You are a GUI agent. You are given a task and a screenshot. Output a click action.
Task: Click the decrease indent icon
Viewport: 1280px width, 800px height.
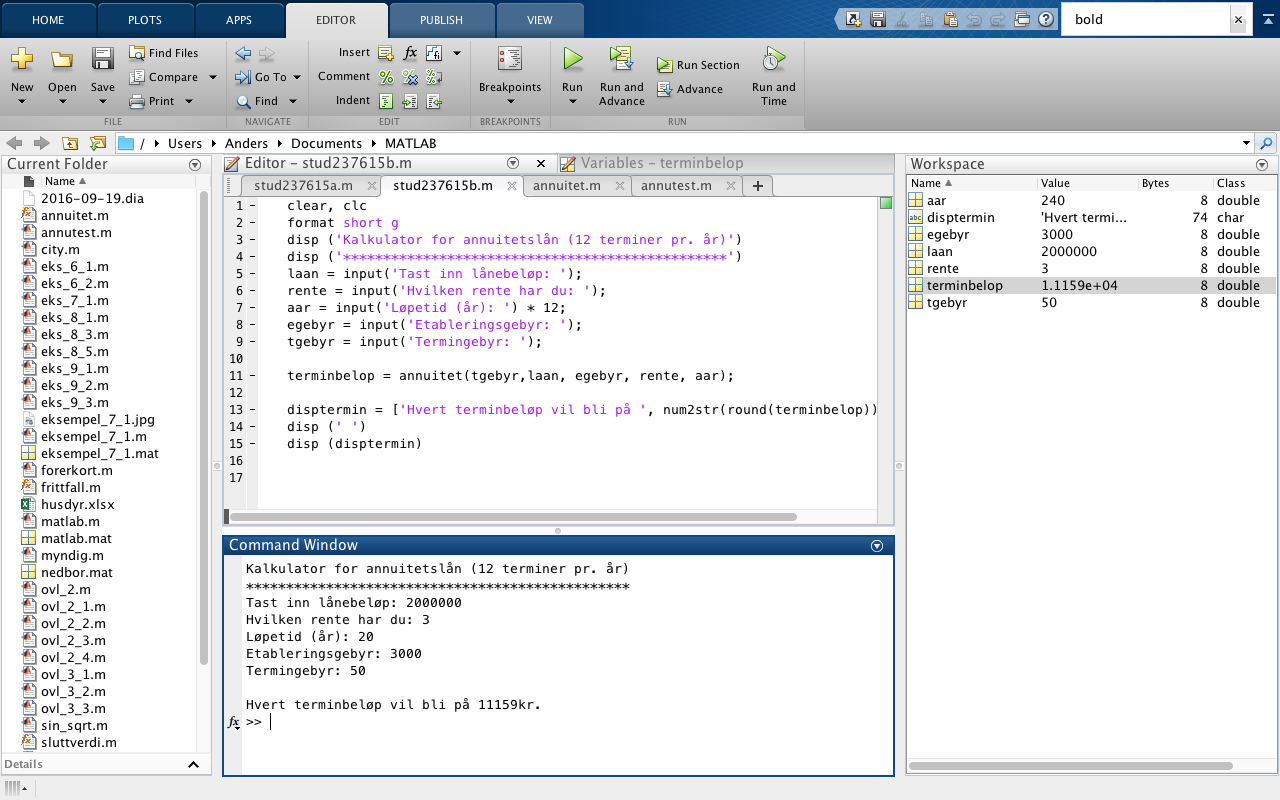[x=434, y=101]
